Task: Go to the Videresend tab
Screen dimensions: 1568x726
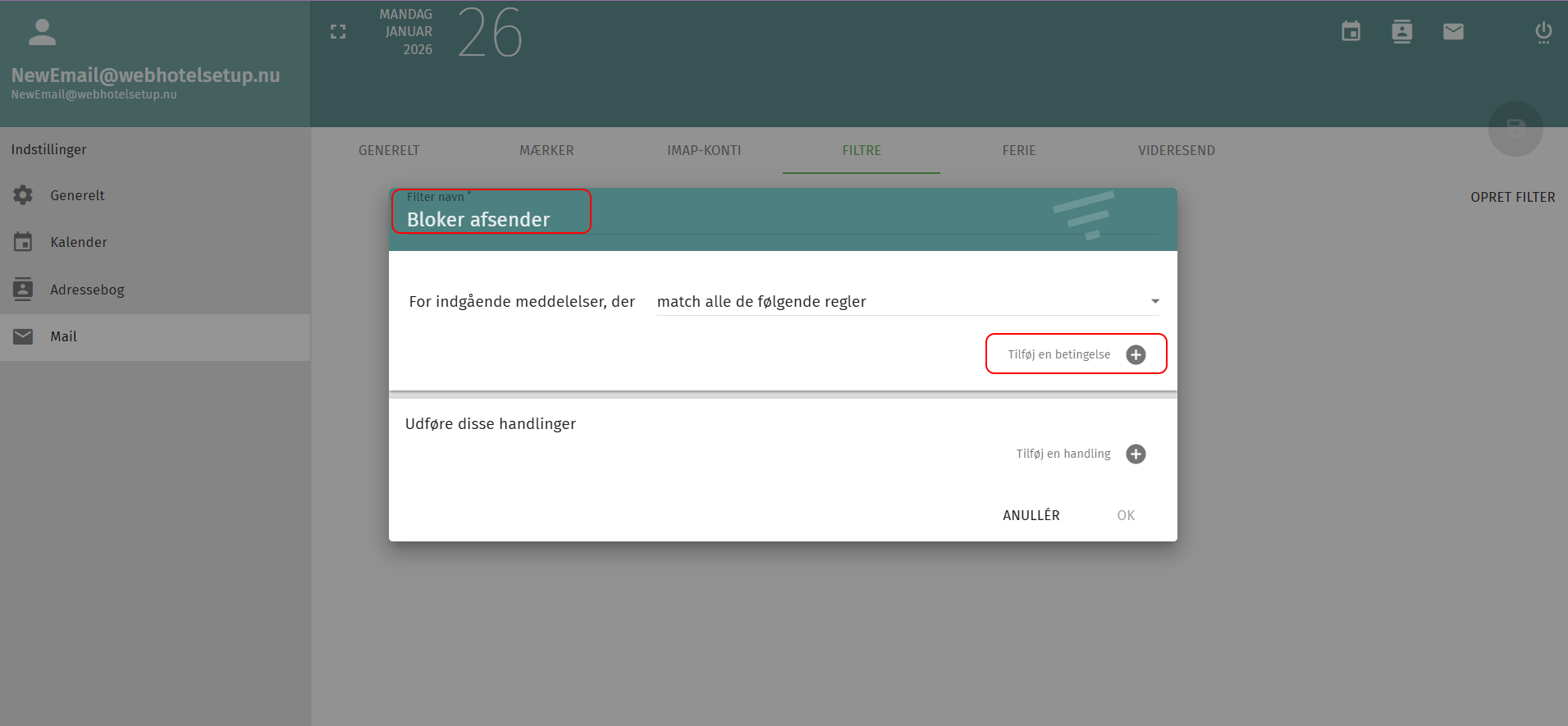Action: [1176, 151]
